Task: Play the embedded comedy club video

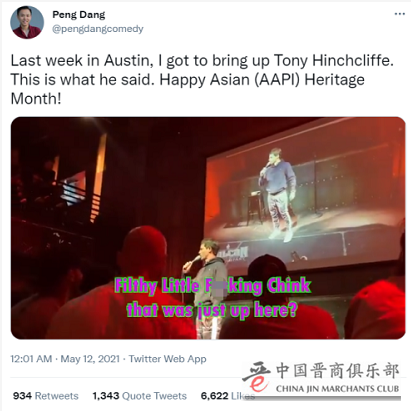Action: [x=208, y=228]
